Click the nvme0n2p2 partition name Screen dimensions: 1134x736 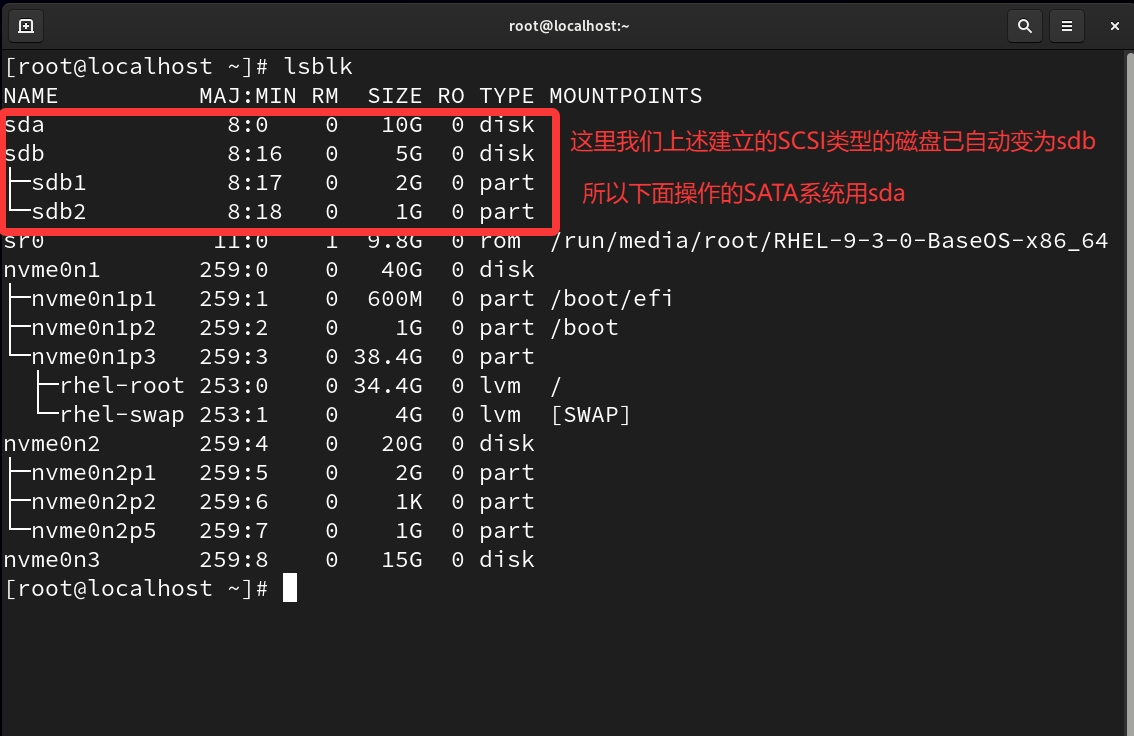93,502
